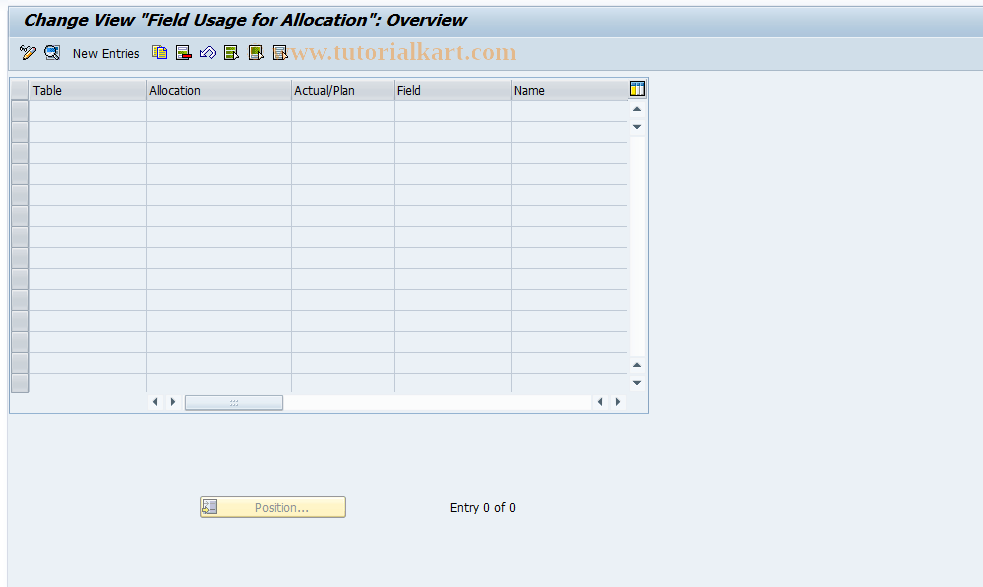Select the first row selection checkbox
The image size is (983, 587).
19,110
